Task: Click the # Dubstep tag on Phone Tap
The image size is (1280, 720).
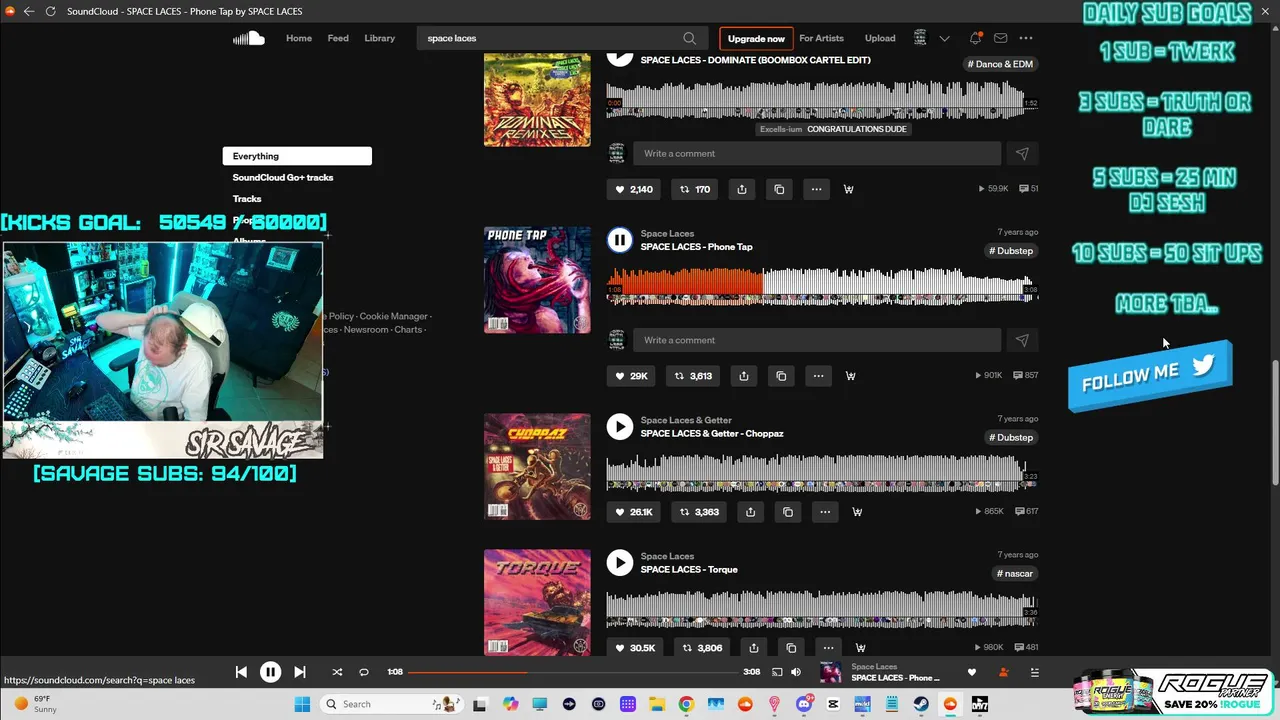Action: [1010, 251]
